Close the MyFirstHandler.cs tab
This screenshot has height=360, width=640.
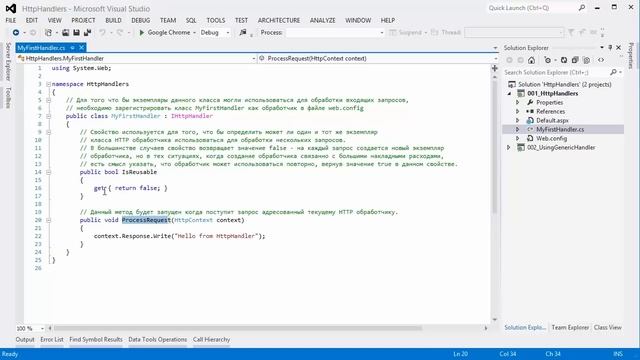click(x=81, y=48)
